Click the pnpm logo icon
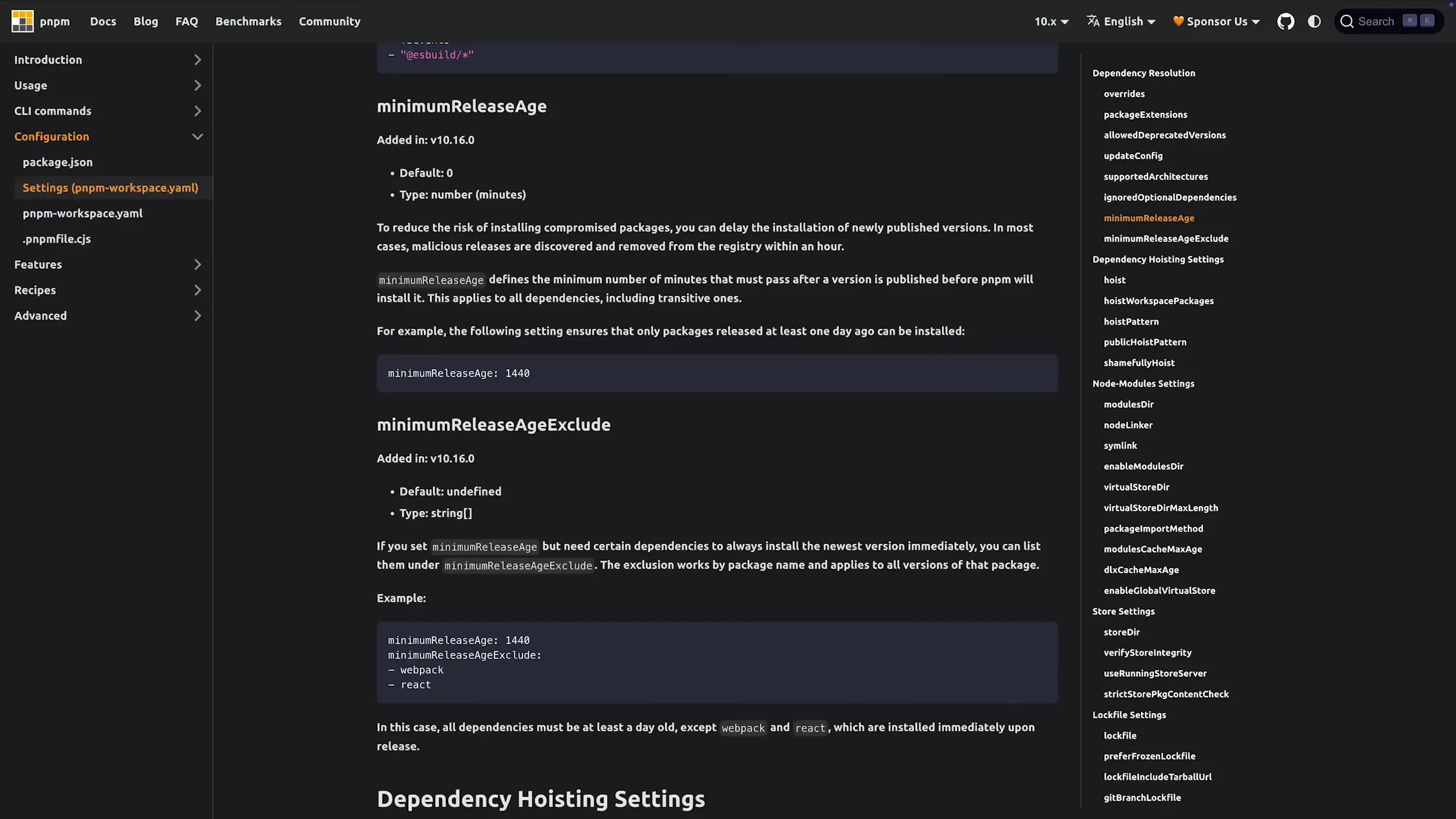The width and height of the screenshot is (1456, 819). click(x=23, y=21)
